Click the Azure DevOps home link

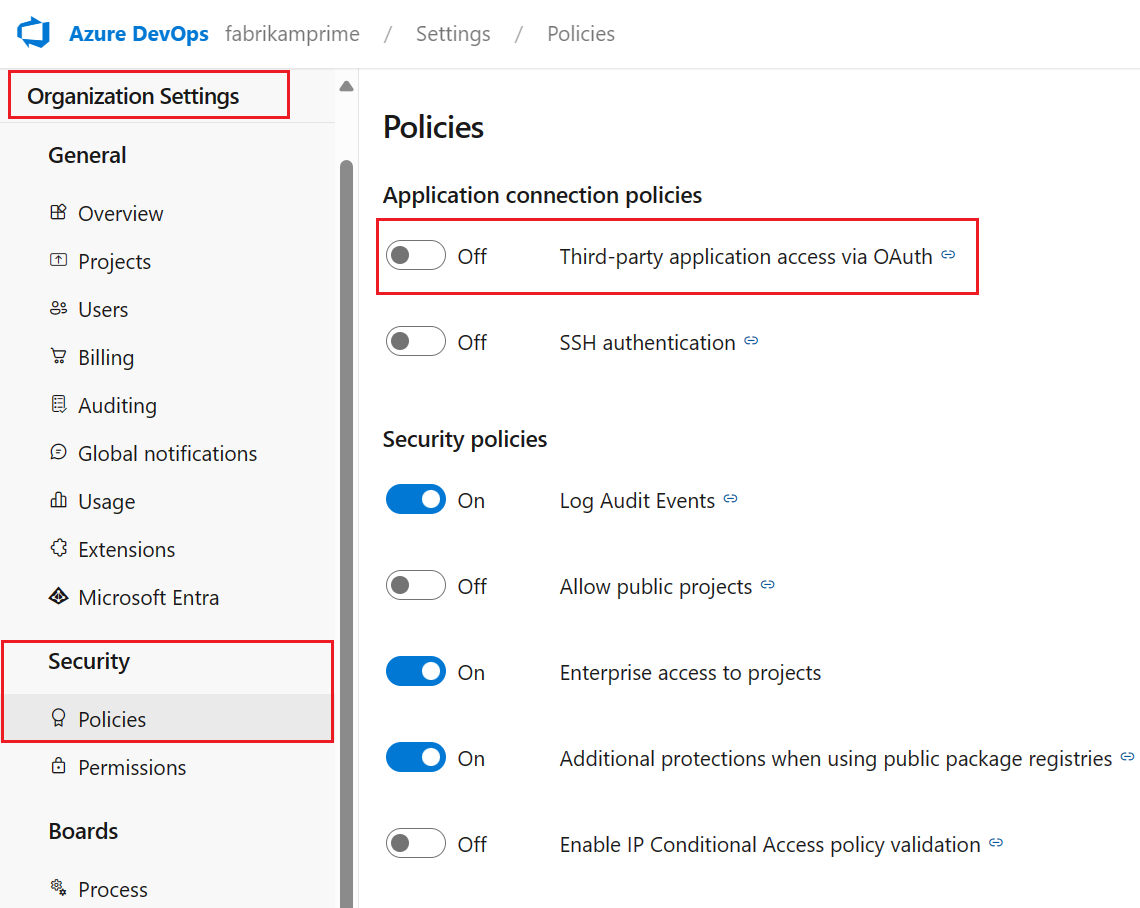pyautogui.click(x=138, y=33)
